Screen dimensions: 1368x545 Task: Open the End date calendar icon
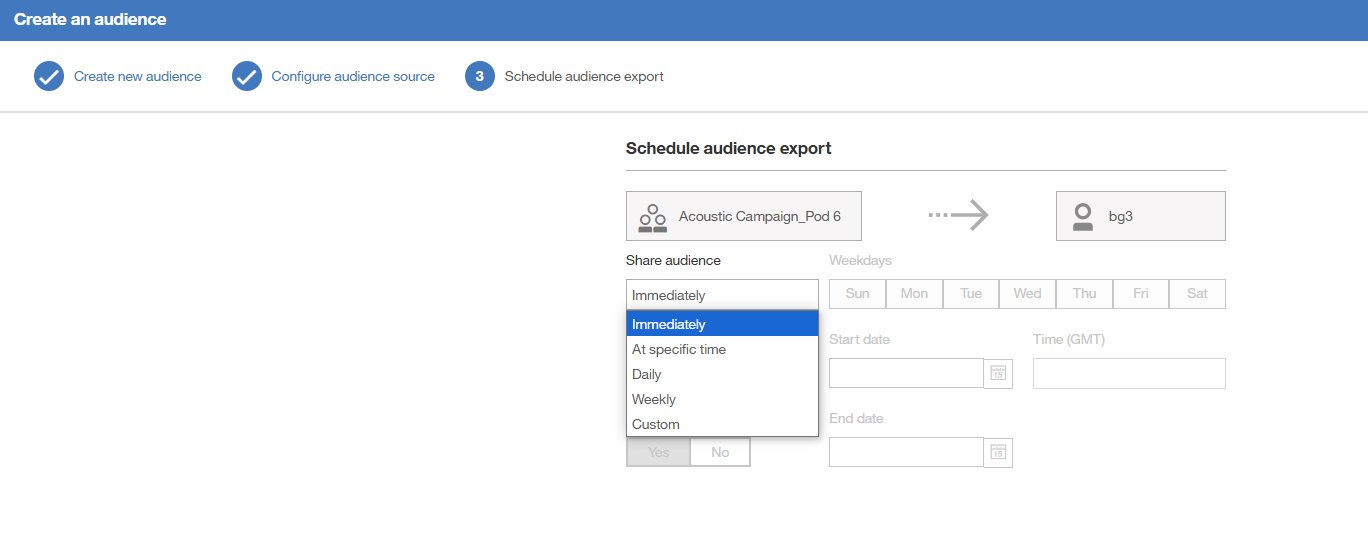click(x=998, y=452)
